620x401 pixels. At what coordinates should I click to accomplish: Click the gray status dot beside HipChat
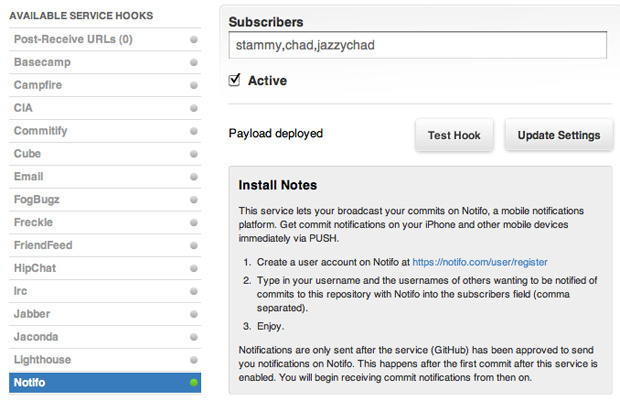[194, 269]
